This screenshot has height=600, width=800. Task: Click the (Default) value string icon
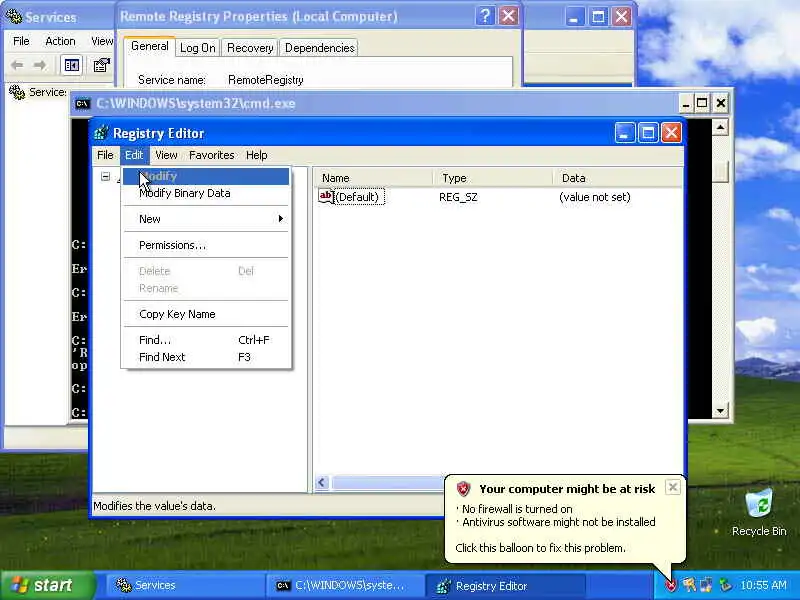326,196
